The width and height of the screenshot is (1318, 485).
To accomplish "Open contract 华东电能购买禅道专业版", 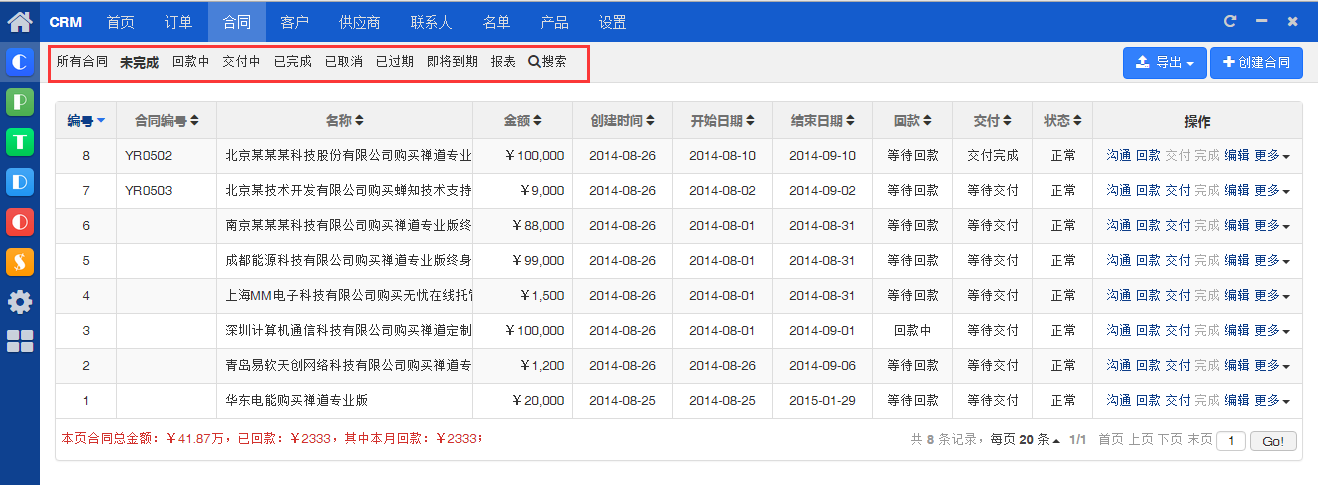I will (x=297, y=401).
